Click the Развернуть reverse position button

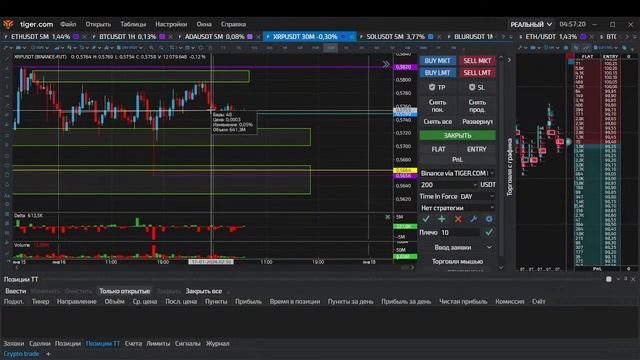477,122
